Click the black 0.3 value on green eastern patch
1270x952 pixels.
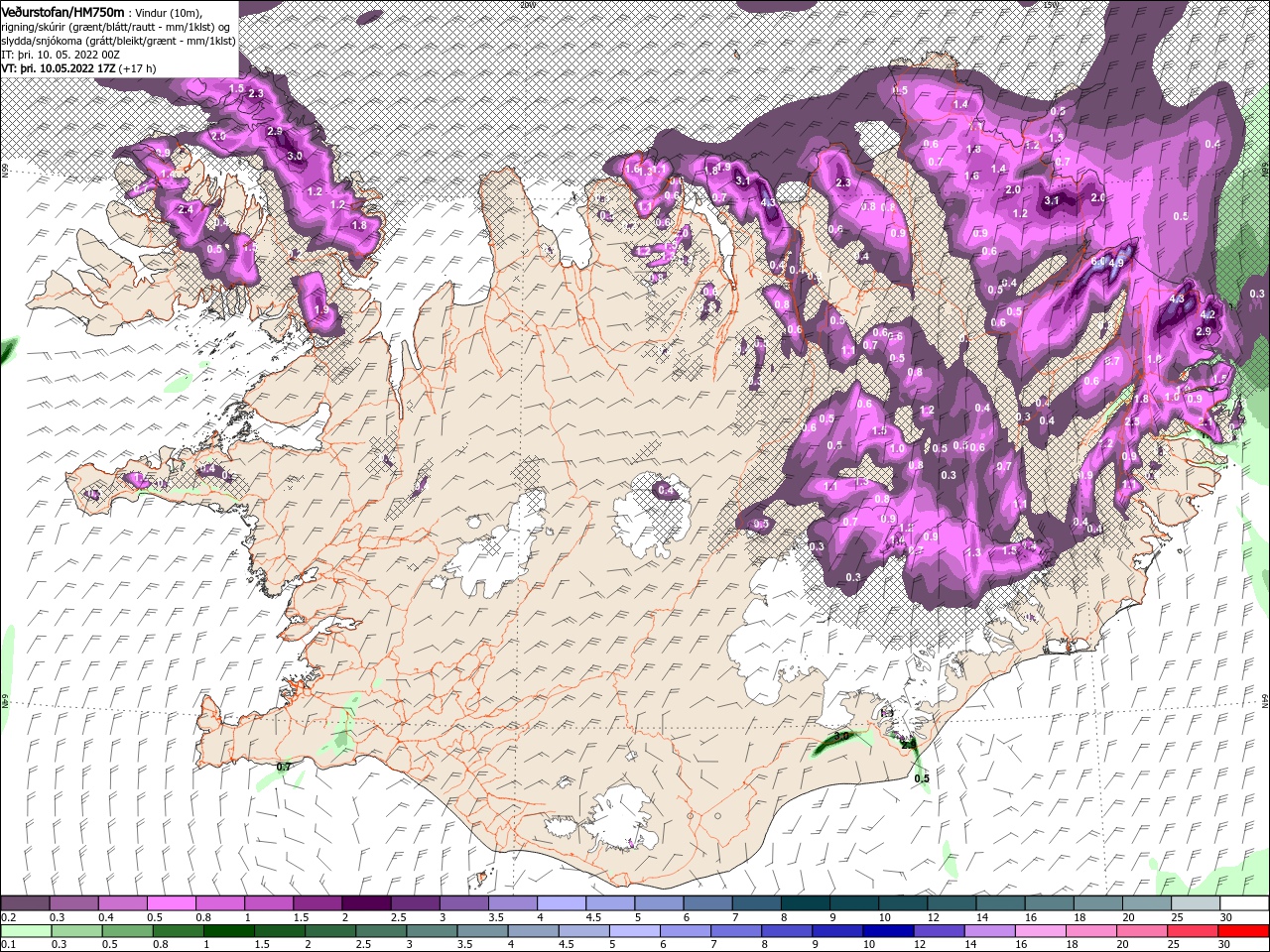tap(1257, 294)
